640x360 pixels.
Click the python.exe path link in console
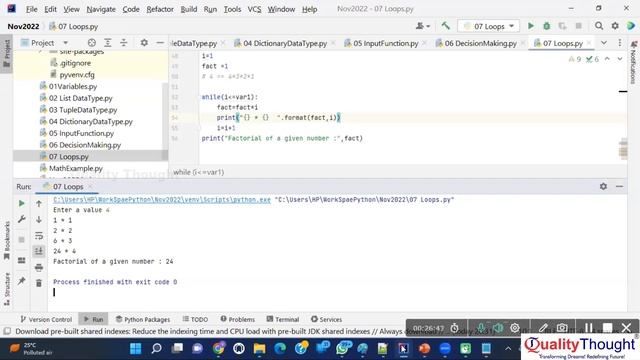pyautogui.click(x=162, y=200)
